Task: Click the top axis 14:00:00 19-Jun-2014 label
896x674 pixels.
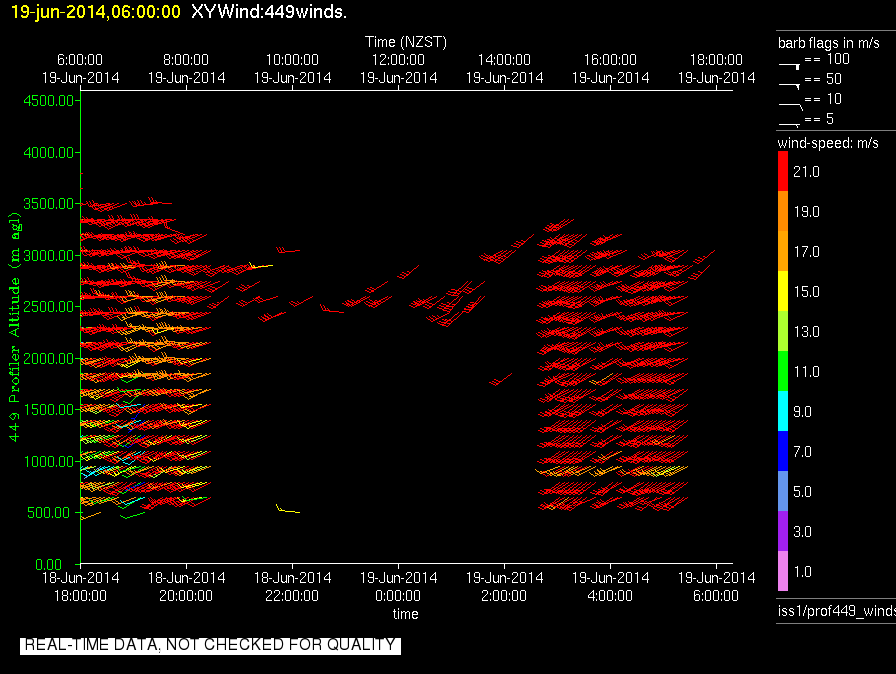Action: [x=504, y=69]
